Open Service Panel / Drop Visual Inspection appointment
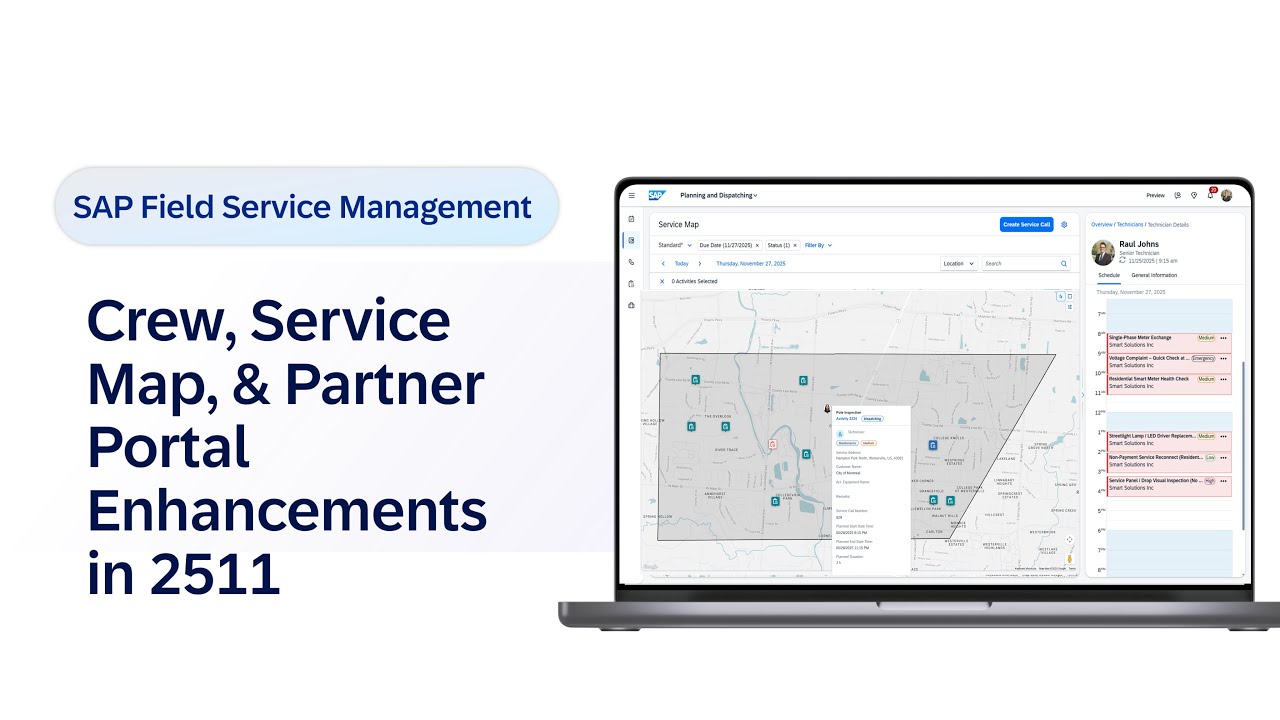The height and width of the screenshot is (720, 1280). pyautogui.click(x=1169, y=485)
